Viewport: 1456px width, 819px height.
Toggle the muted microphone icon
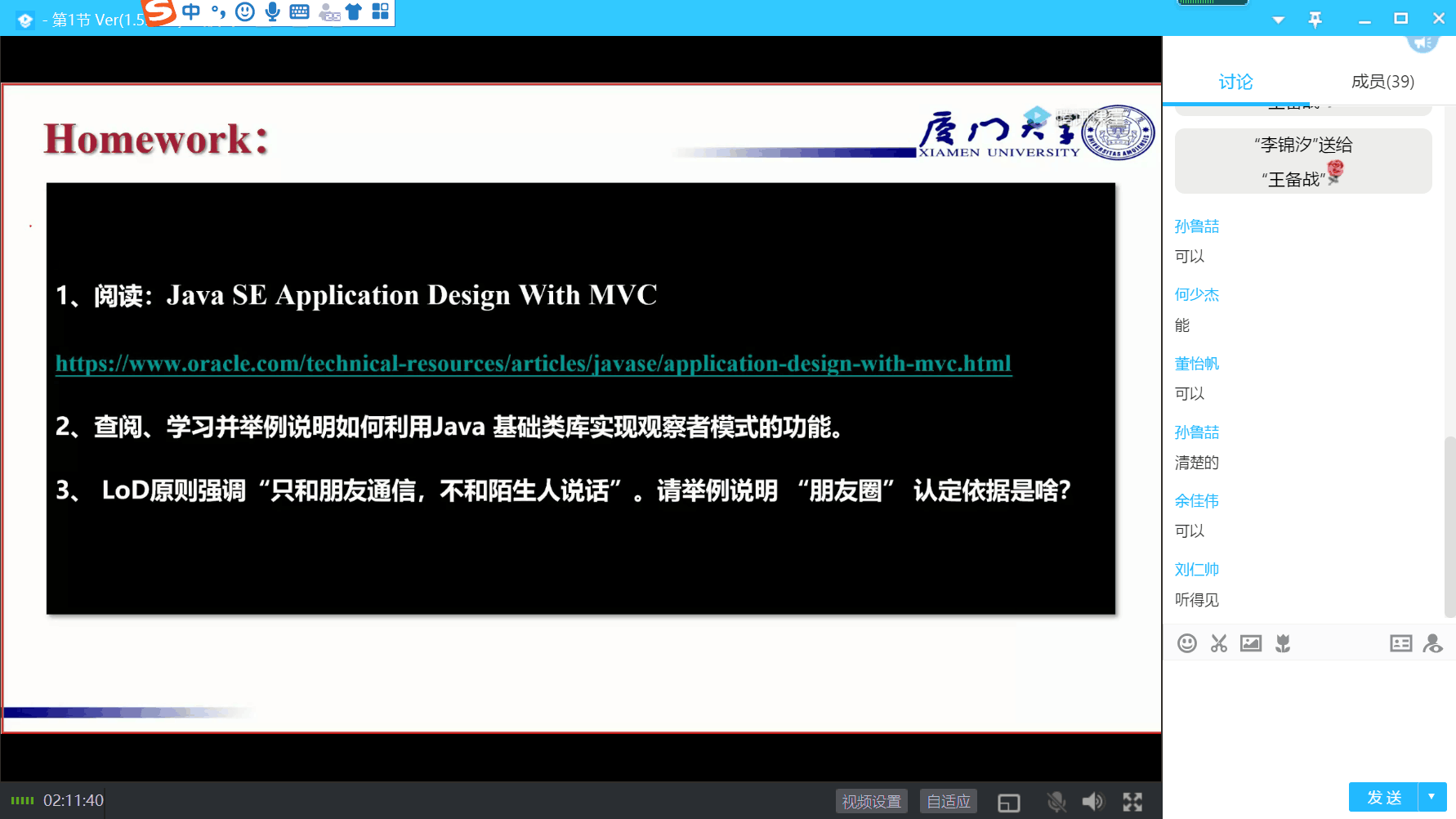pyautogui.click(x=1056, y=802)
